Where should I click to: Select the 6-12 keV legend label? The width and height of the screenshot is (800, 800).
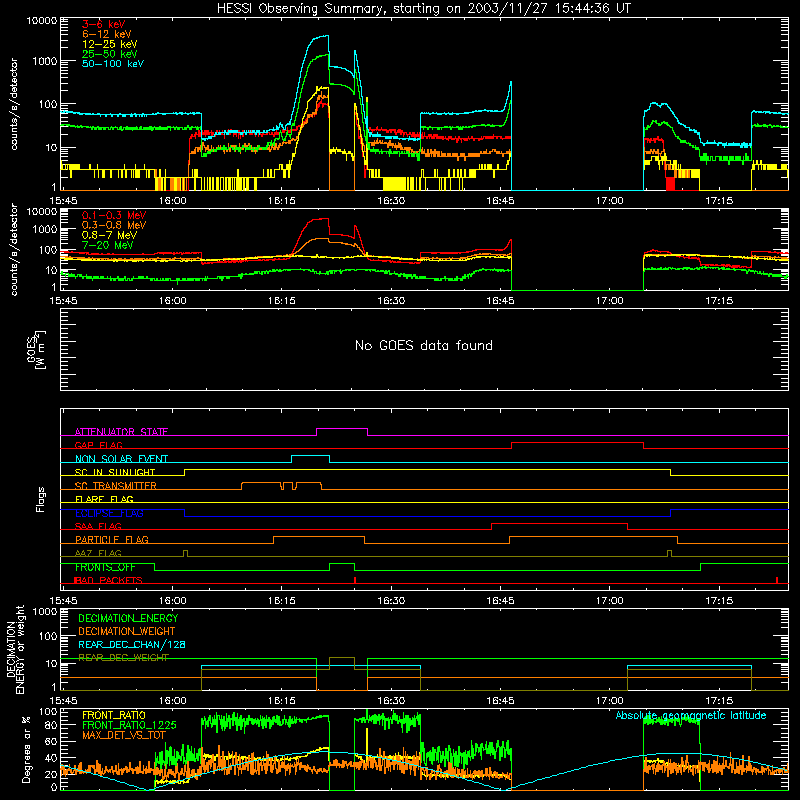[x=107, y=34]
